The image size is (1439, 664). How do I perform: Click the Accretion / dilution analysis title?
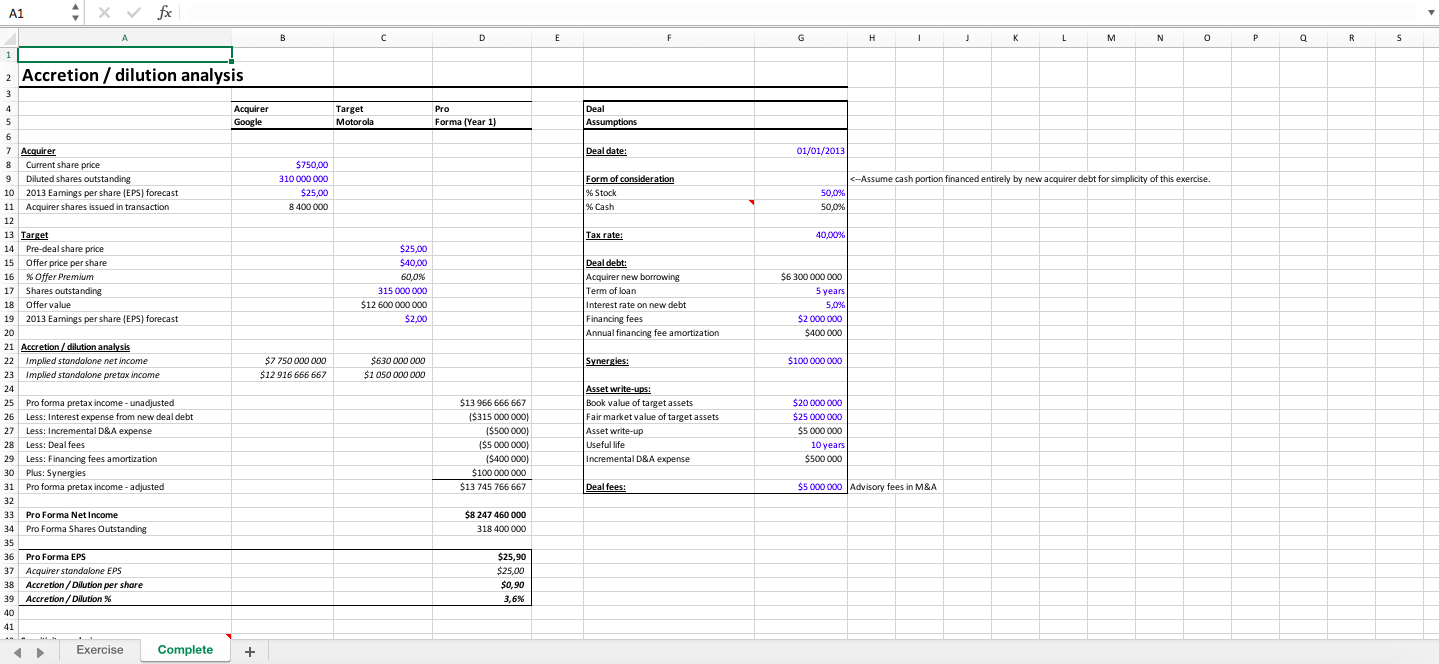[x=132, y=75]
